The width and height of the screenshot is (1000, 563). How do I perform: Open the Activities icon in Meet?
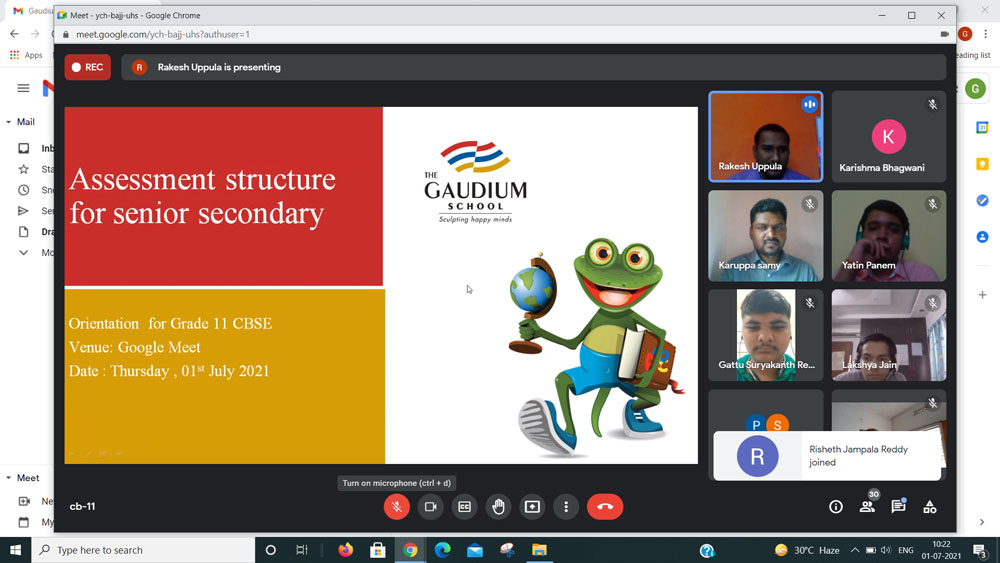[930, 507]
